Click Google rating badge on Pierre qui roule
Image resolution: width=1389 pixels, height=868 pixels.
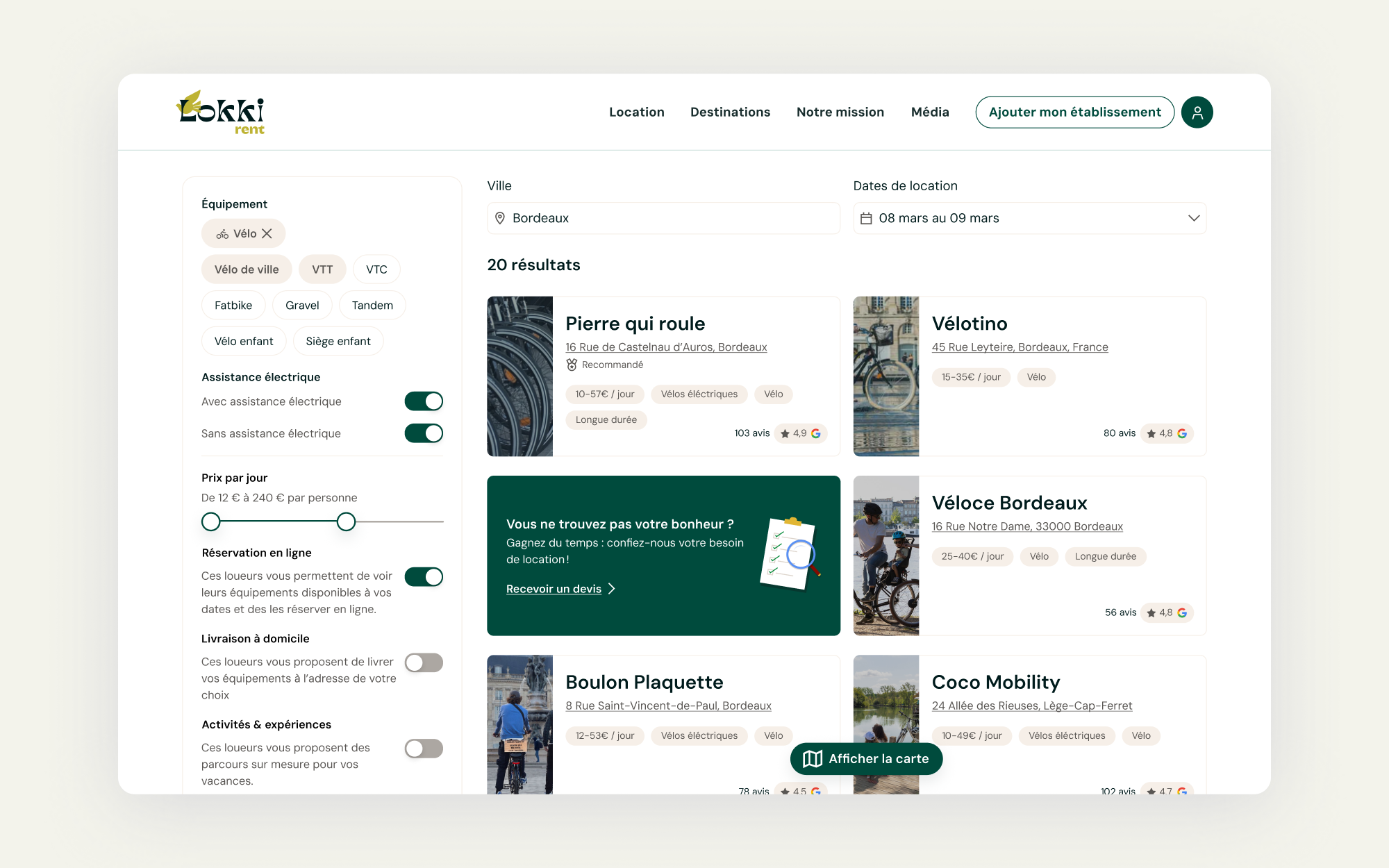tap(801, 433)
